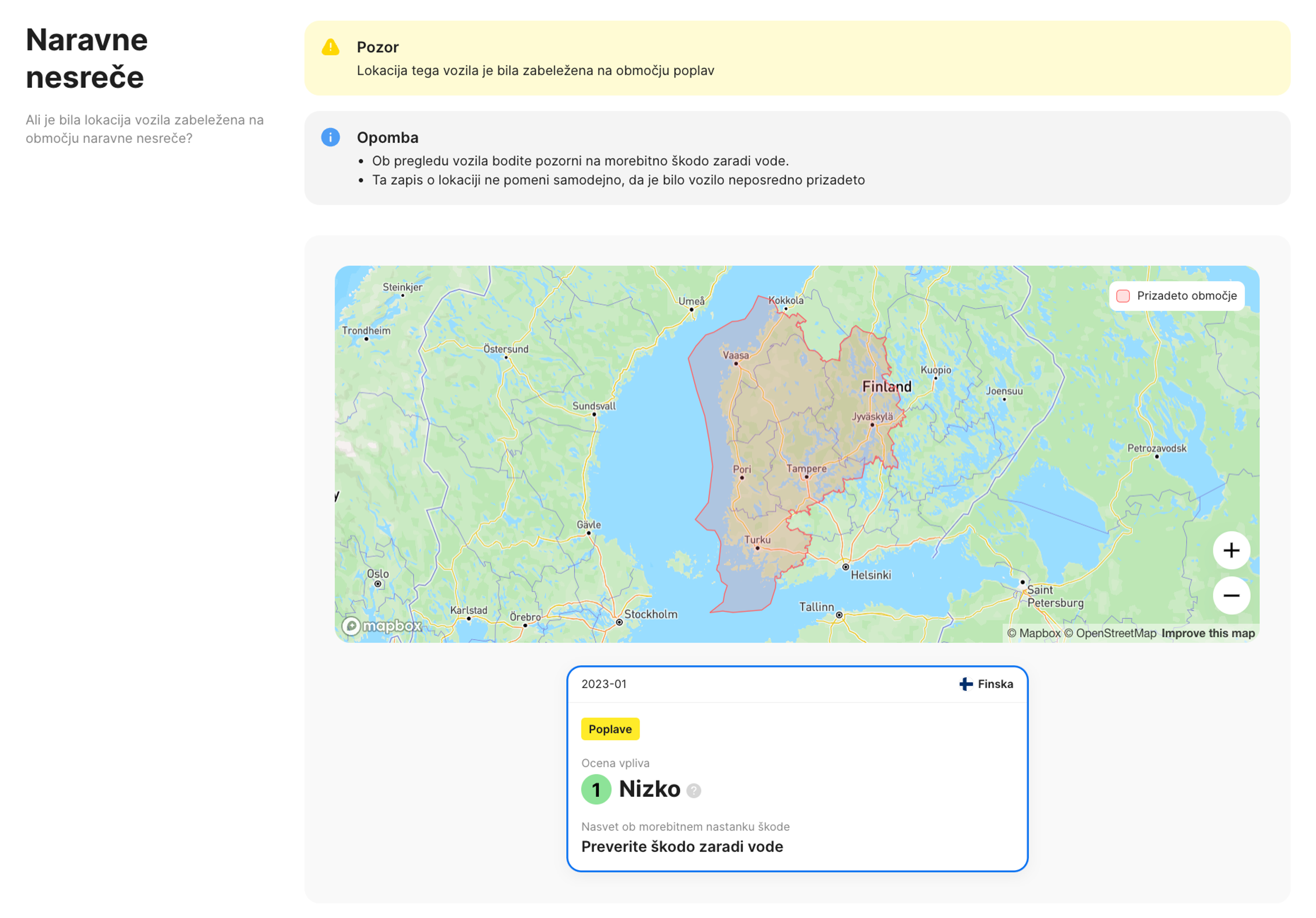
Task: Click the Finland flag icon next to Finska
Action: pos(966,684)
